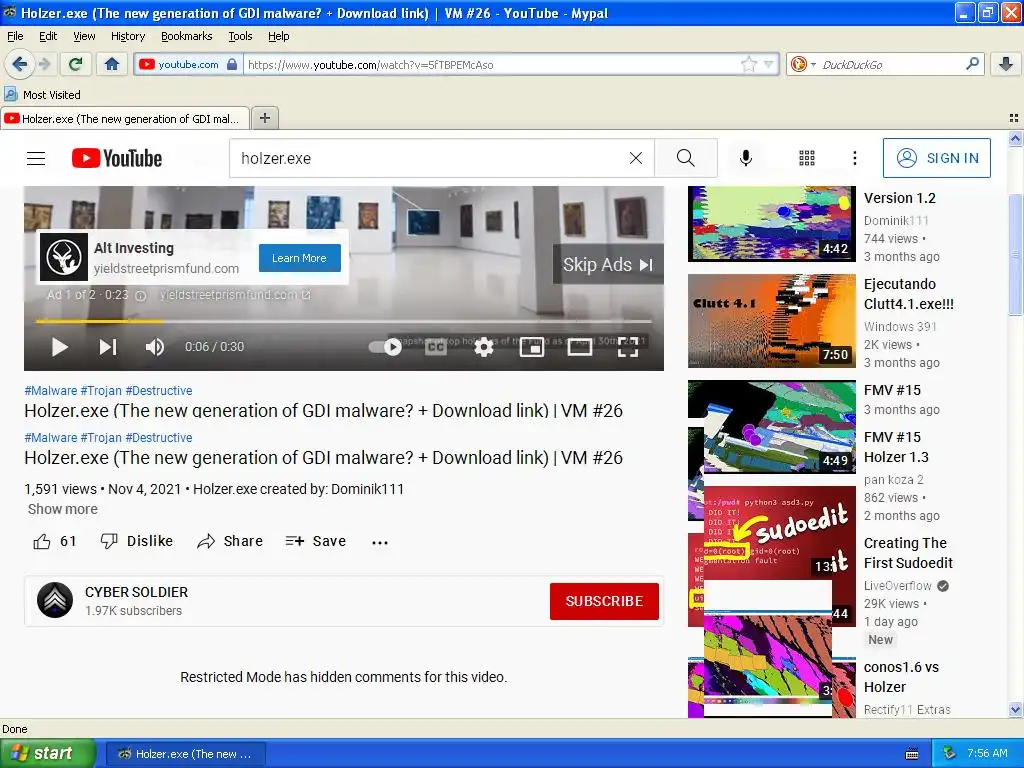The height and width of the screenshot is (768, 1024).
Task: Click the video progress bar
Action: click(344, 321)
